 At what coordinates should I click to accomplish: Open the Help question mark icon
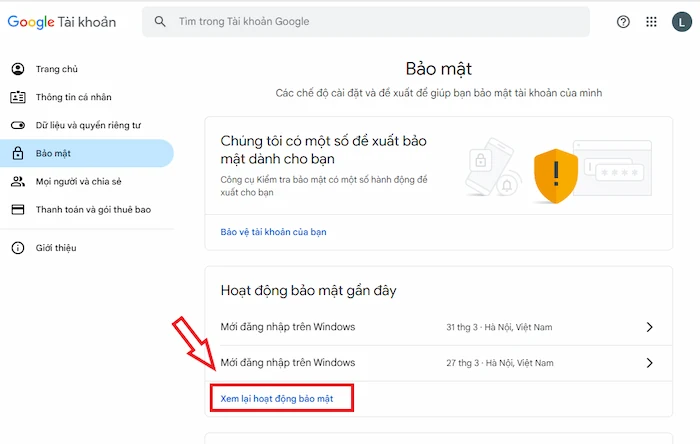pyautogui.click(x=623, y=21)
